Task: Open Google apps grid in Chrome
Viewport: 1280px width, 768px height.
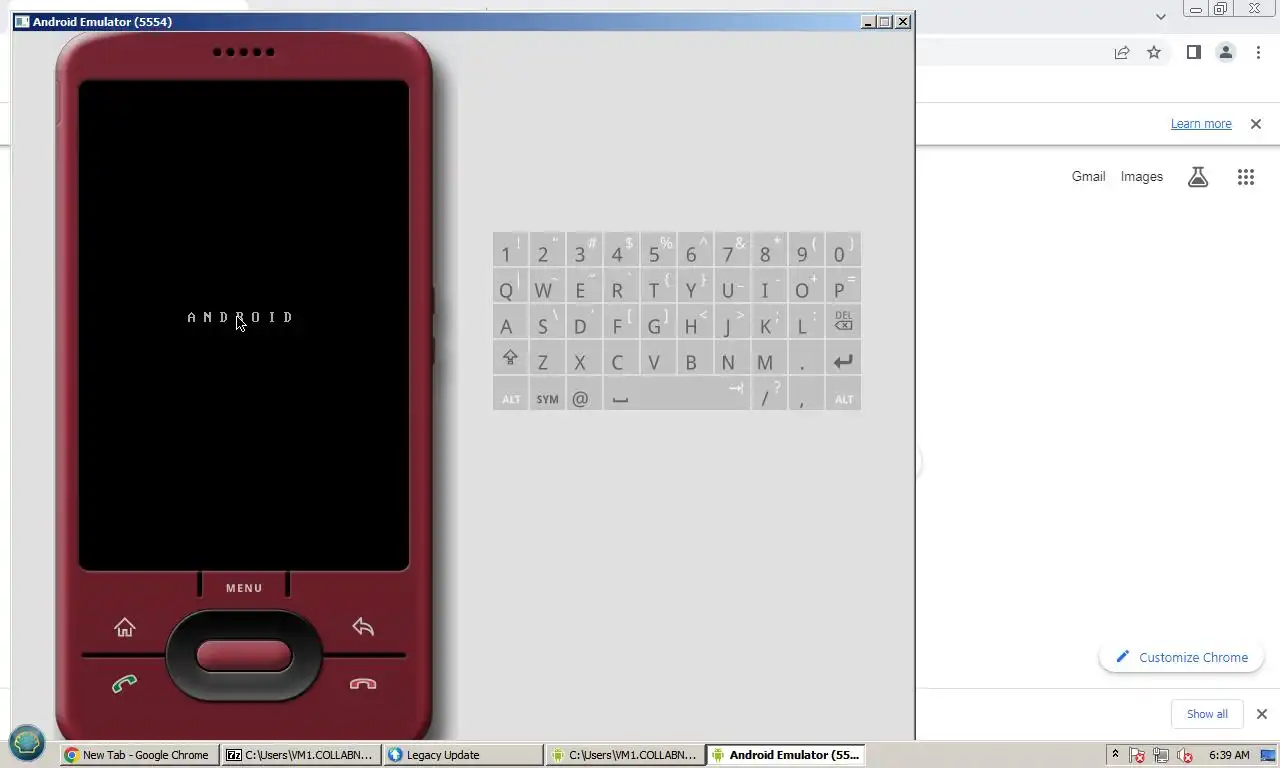Action: tap(1245, 177)
